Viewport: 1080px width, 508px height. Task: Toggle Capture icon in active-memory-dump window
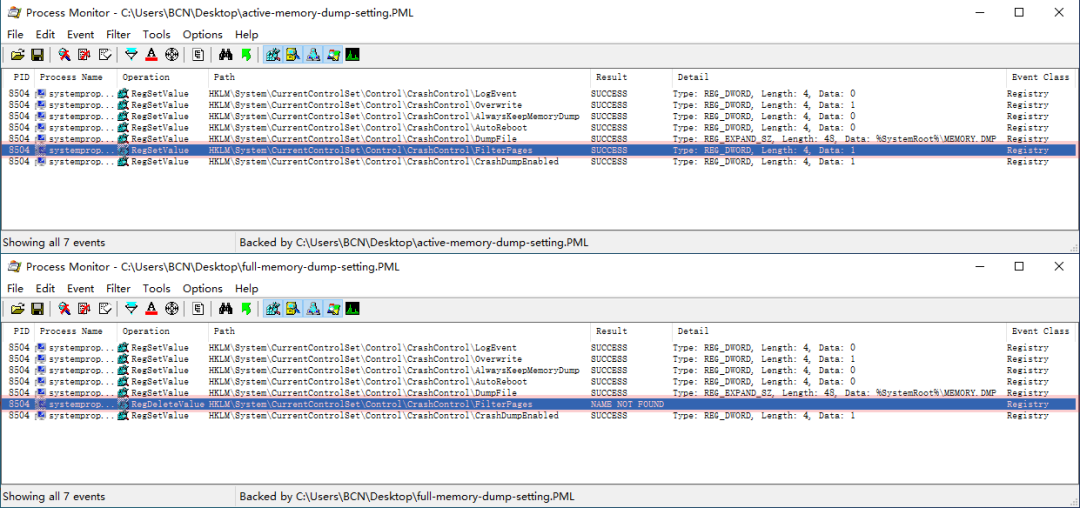click(x=64, y=55)
